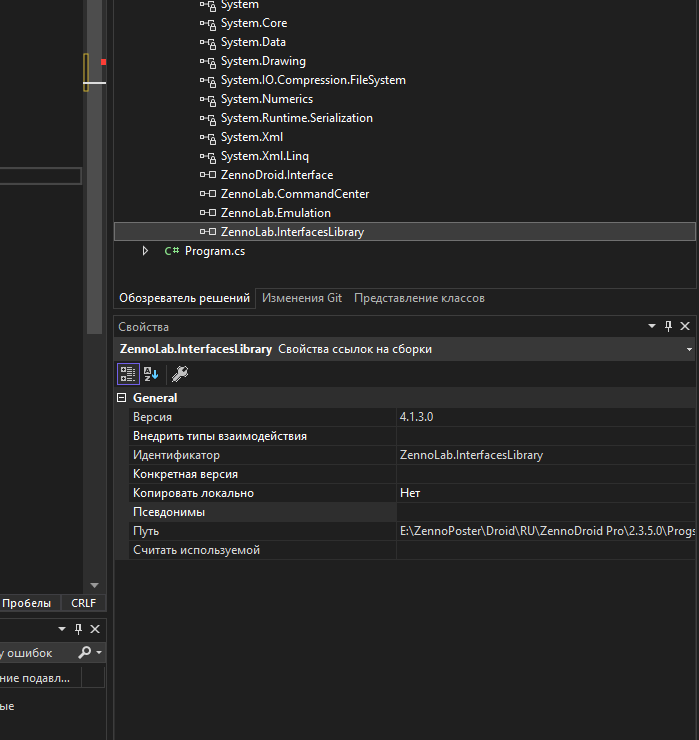This screenshot has height=740, width=699.
Task: Click the Пробелы indentation indicator
Action: (27, 603)
